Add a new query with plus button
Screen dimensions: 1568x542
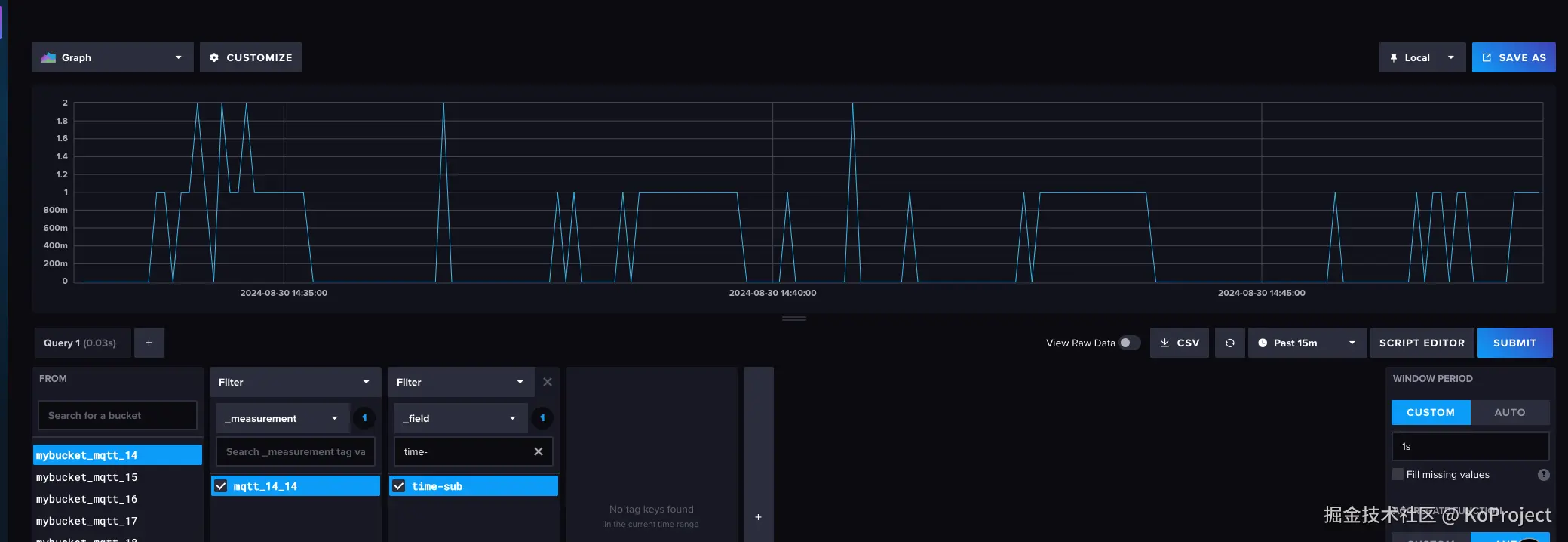coord(149,343)
